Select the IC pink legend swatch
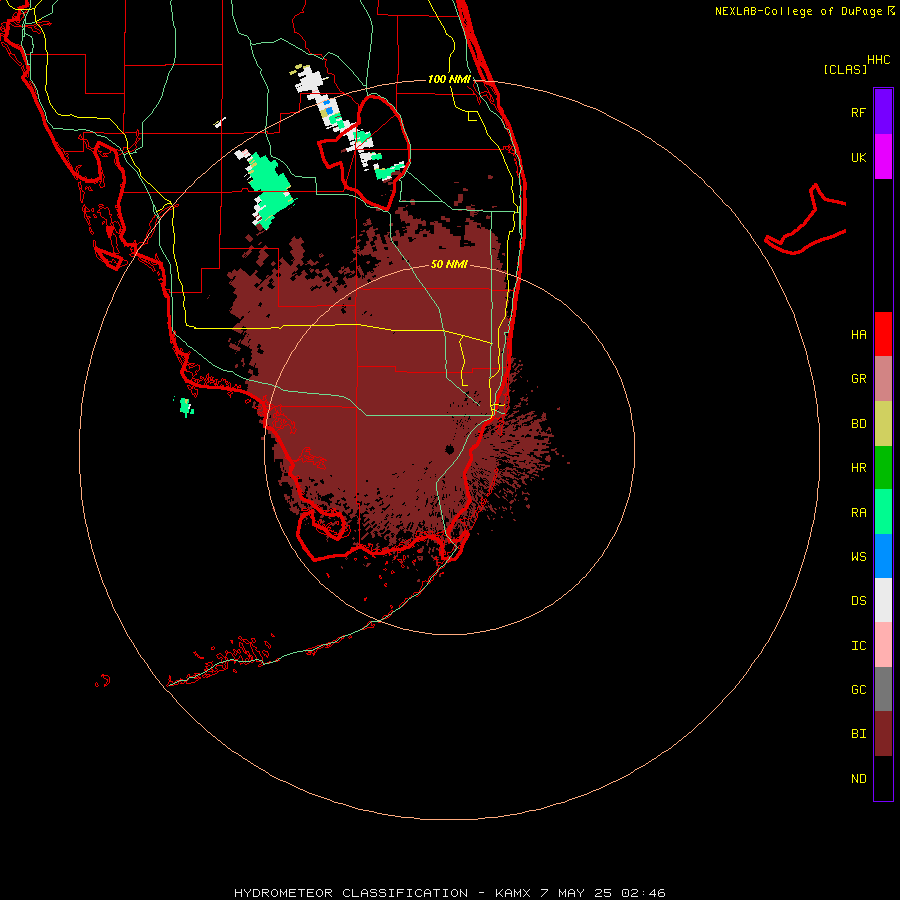The height and width of the screenshot is (900, 900). tap(883, 645)
